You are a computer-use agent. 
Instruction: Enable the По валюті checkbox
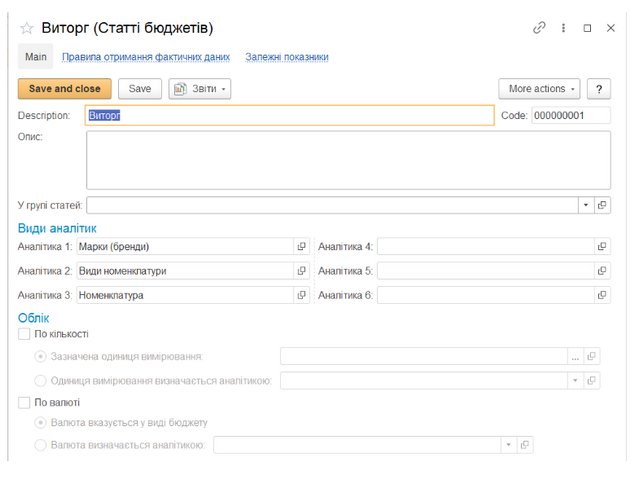(x=24, y=403)
